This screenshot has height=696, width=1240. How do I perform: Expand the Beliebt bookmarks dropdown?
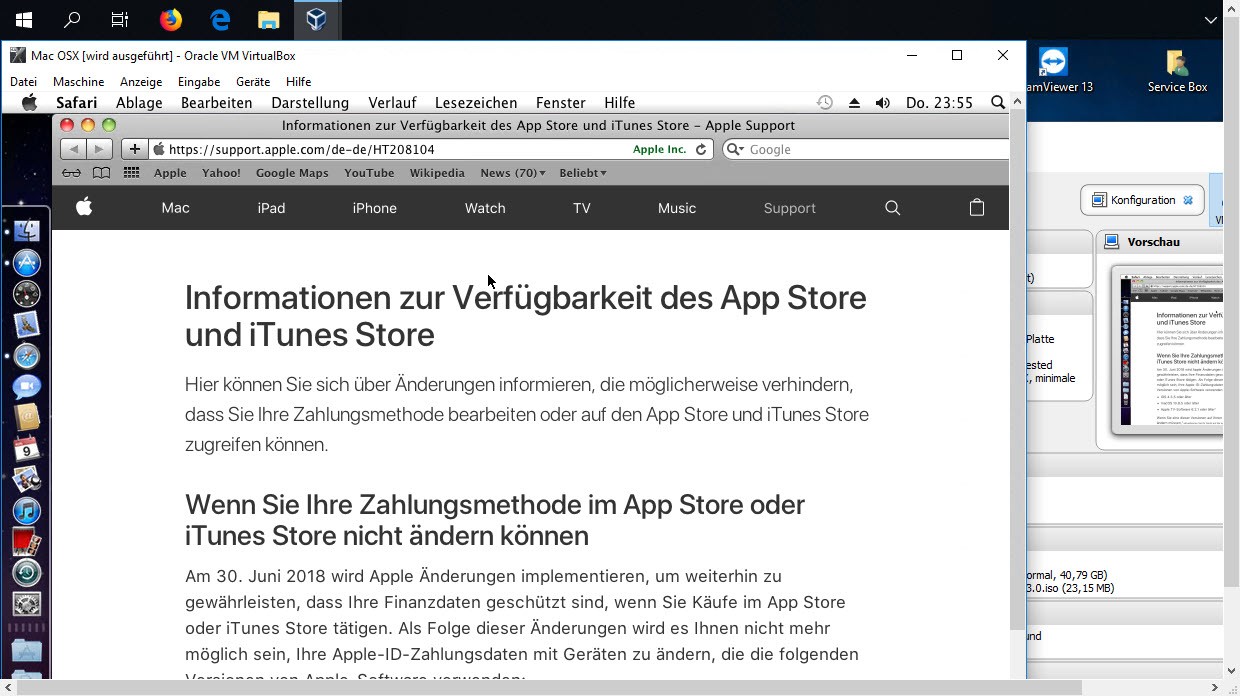tap(583, 173)
